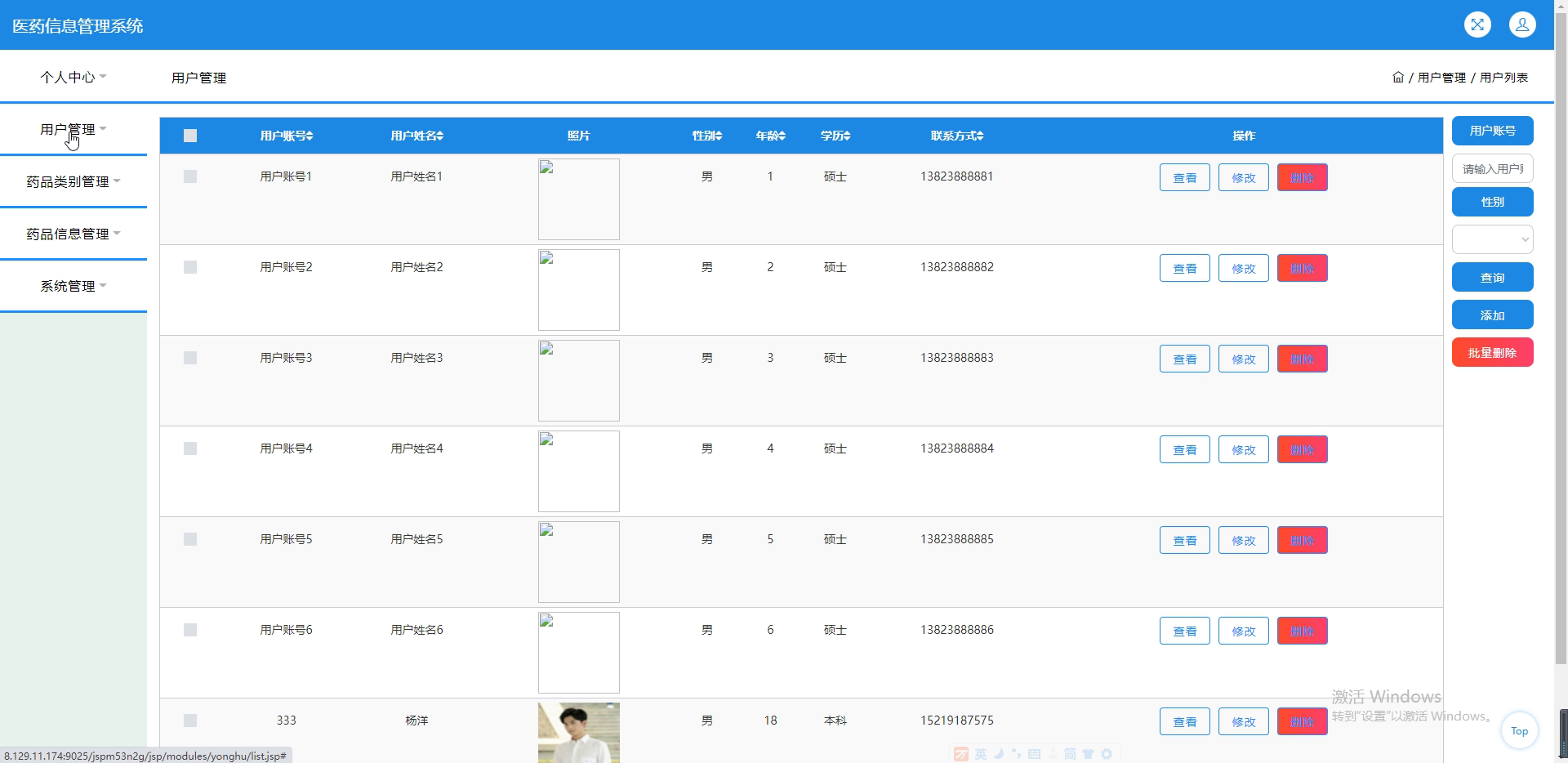Viewport: 1568px width, 763px height.
Task: Click 修改 for 用户账号1
Action: (x=1244, y=177)
